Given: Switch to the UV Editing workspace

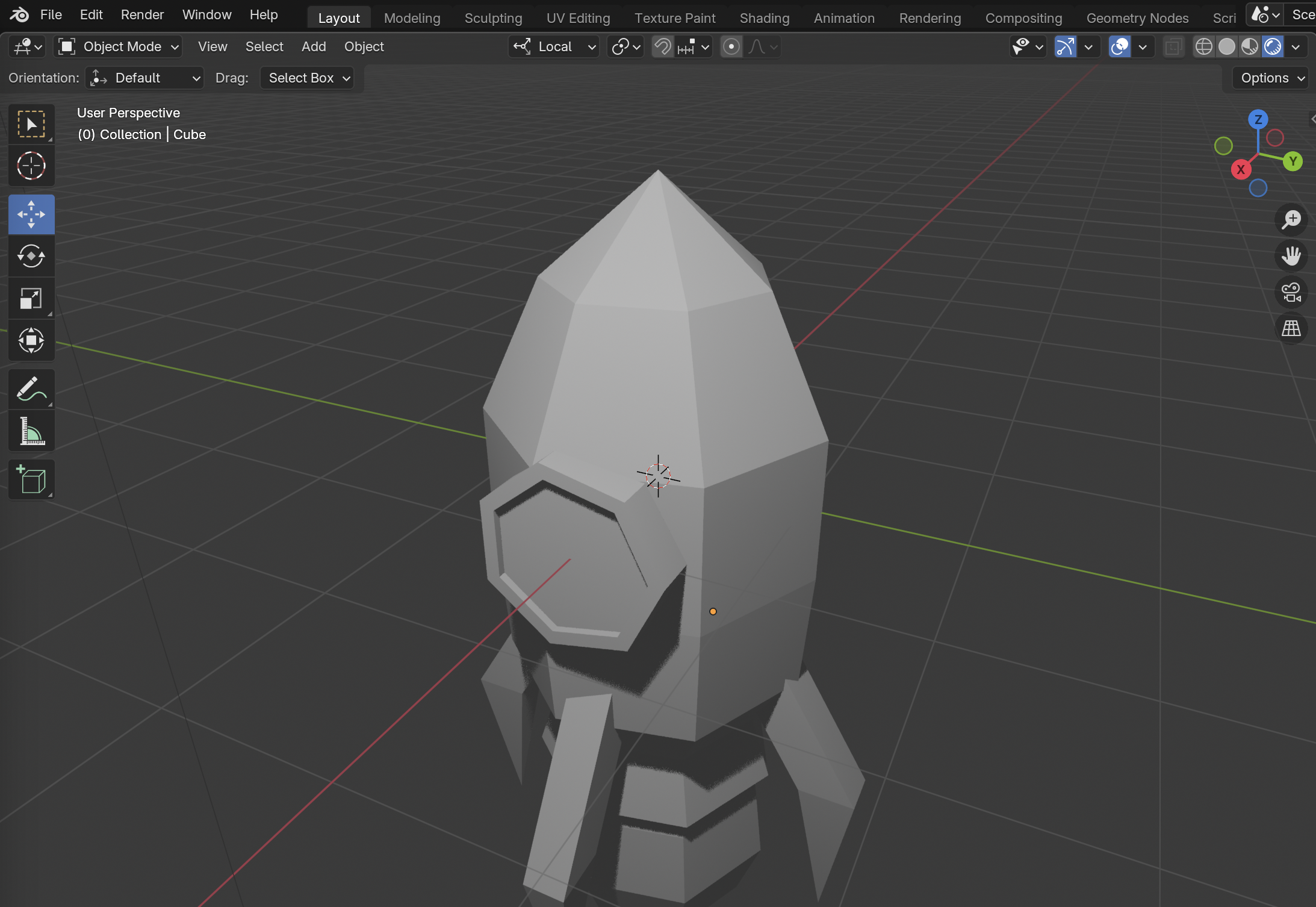Looking at the screenshot, I should (x=578, y=18).
